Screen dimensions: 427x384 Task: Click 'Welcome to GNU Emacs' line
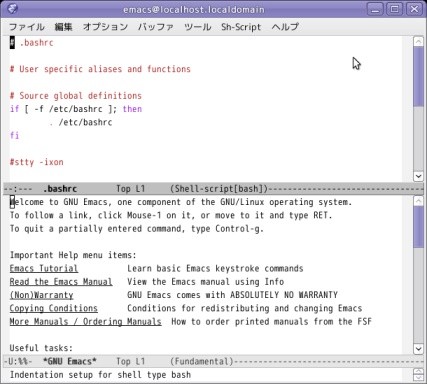coord(181,202)
